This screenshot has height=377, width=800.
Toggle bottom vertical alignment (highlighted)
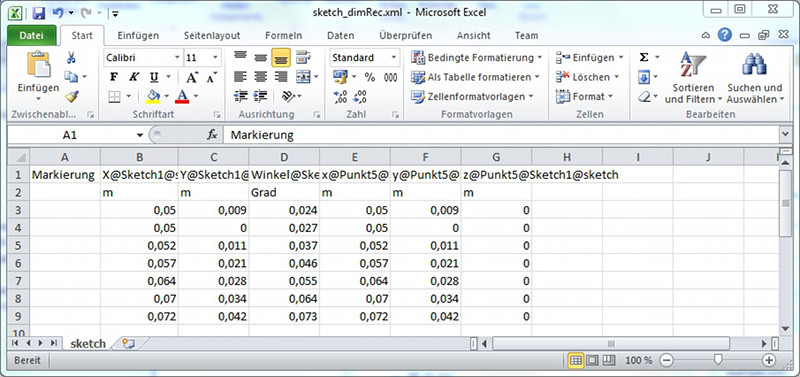(x=281, y=58)
